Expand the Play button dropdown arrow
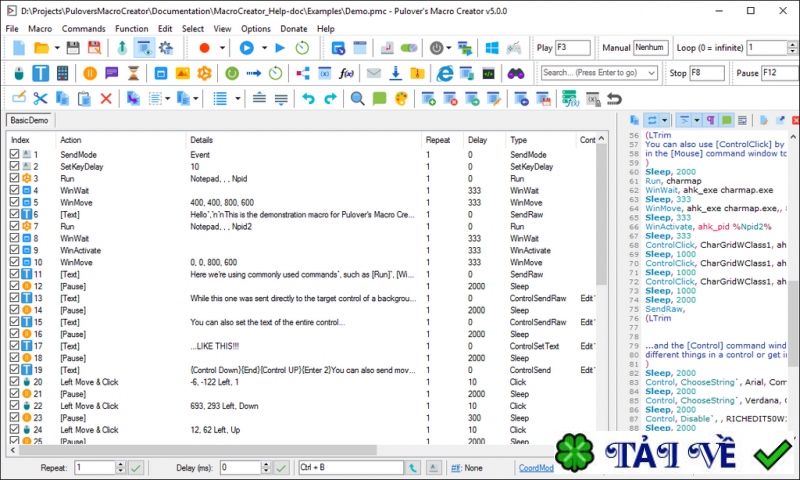 (264, 48)
